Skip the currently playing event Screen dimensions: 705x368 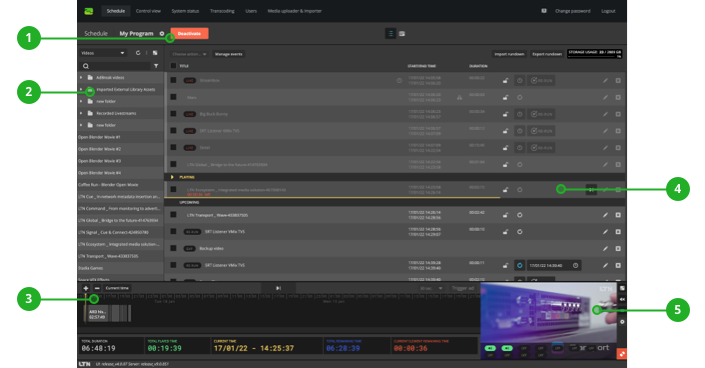(x=592, y=190)
